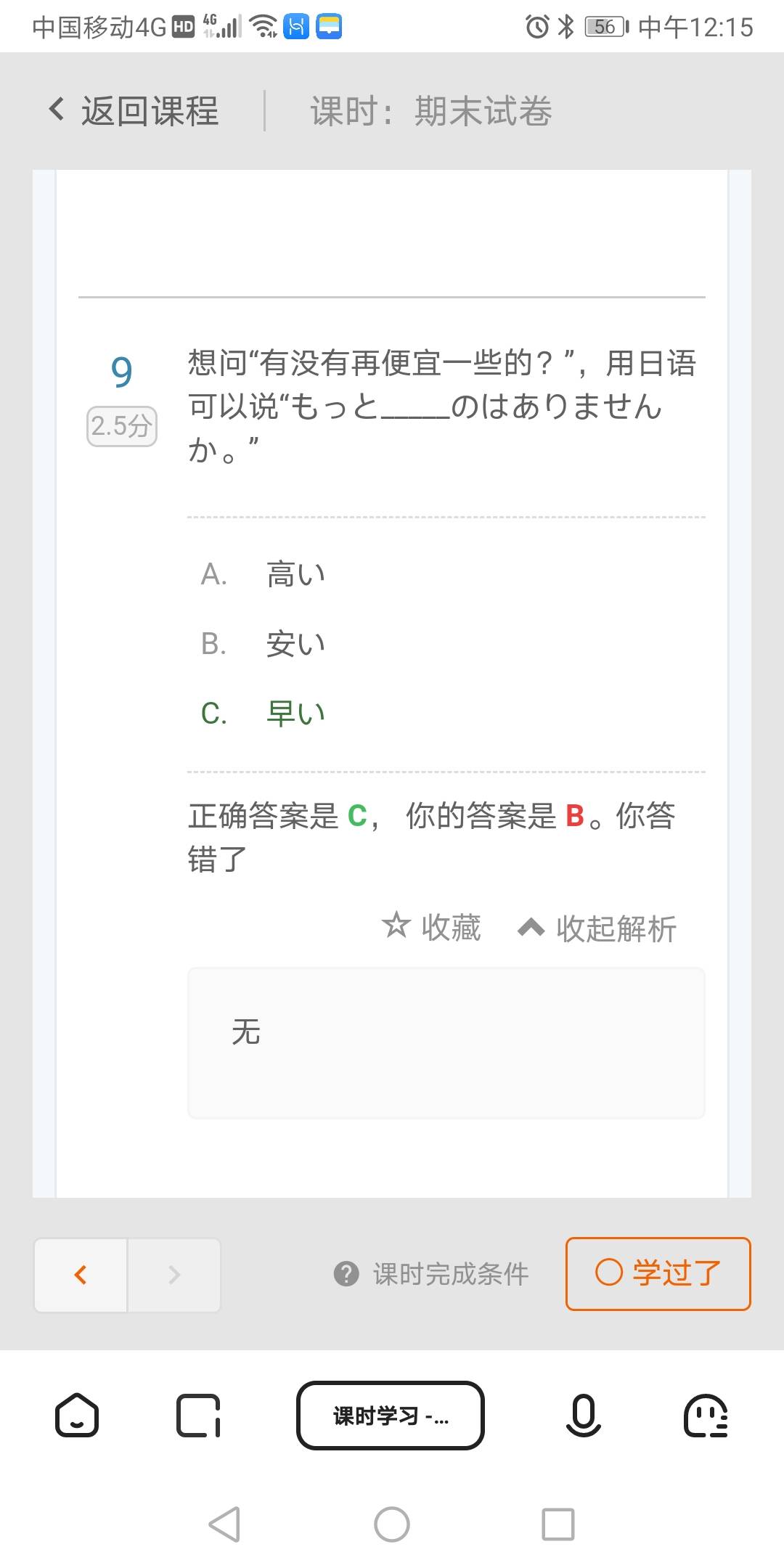Screen dimensions: 784x1568
Task: Collapse the analysis with 收起解析
Action: (x=597, y=928)
